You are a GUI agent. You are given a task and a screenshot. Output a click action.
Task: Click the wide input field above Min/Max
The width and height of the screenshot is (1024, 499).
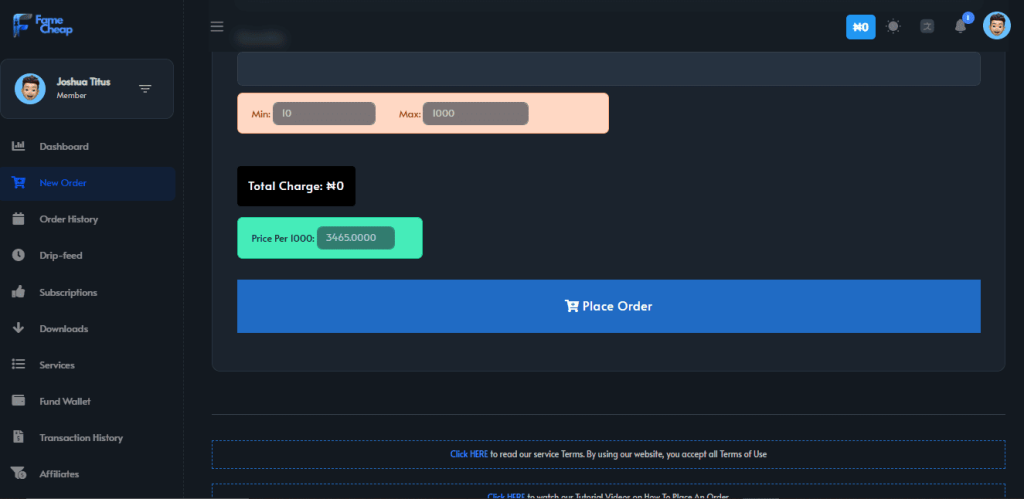coord(609,69)
